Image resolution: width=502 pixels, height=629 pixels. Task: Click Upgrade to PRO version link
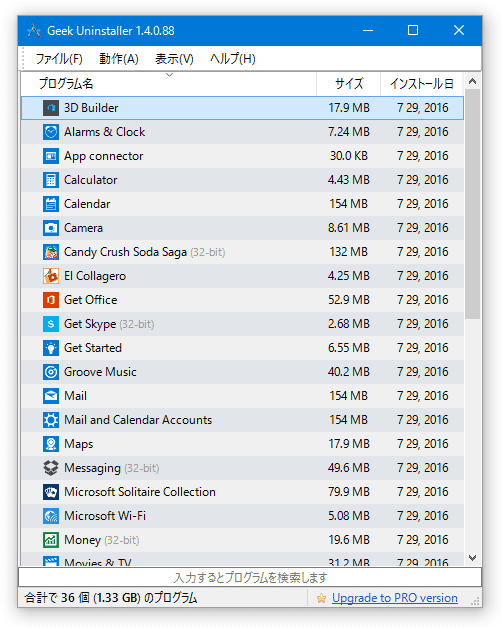click(x=395, y=598)
